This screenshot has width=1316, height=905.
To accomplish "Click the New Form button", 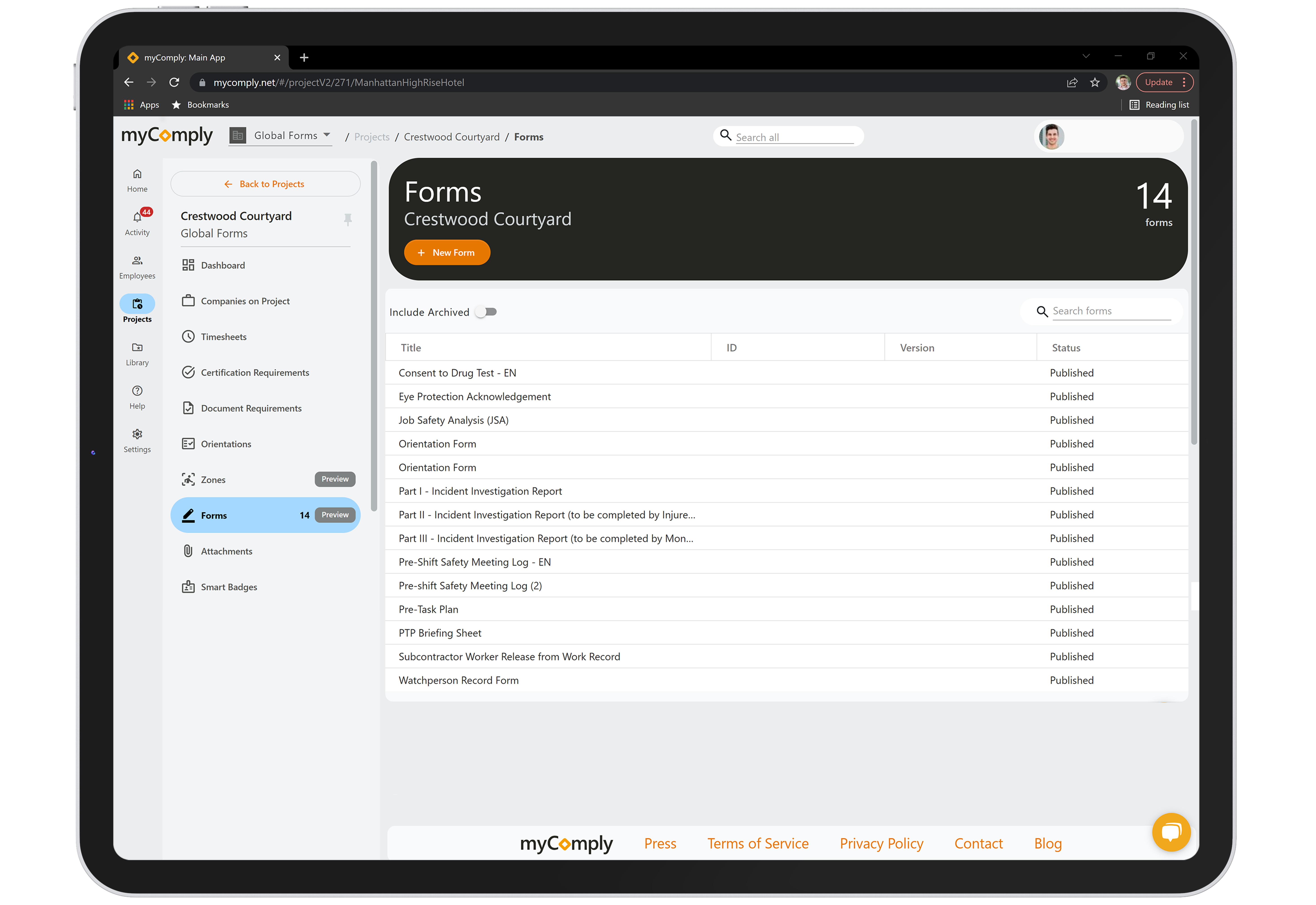I will [447, 252].
